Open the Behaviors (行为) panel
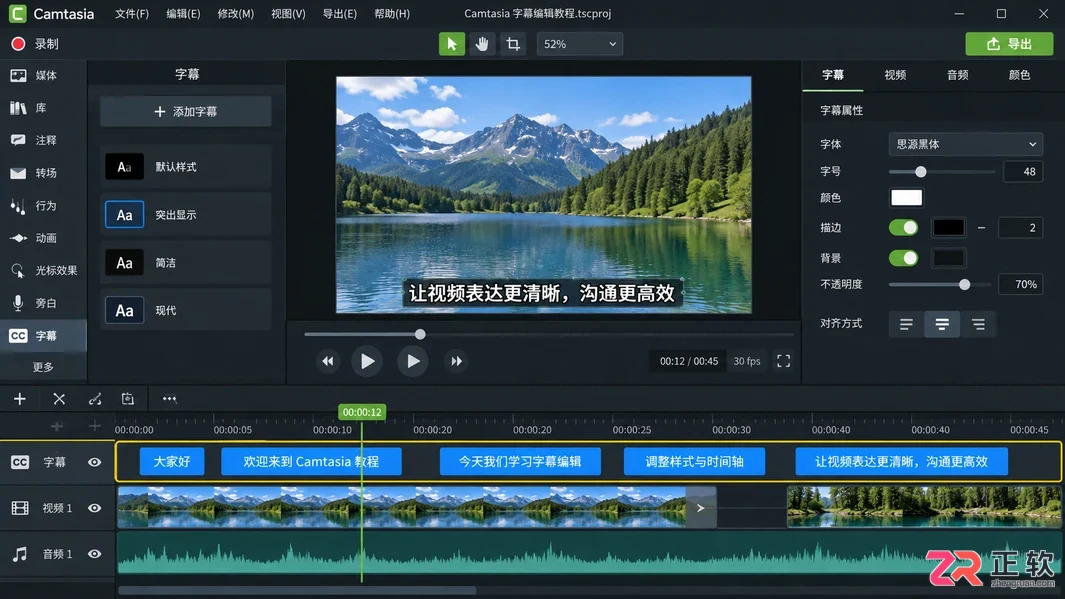 click(43, 206)
